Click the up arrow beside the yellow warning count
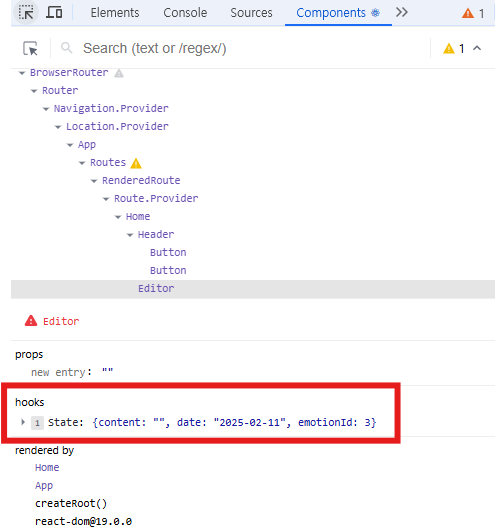 click(x=477, y=48)
